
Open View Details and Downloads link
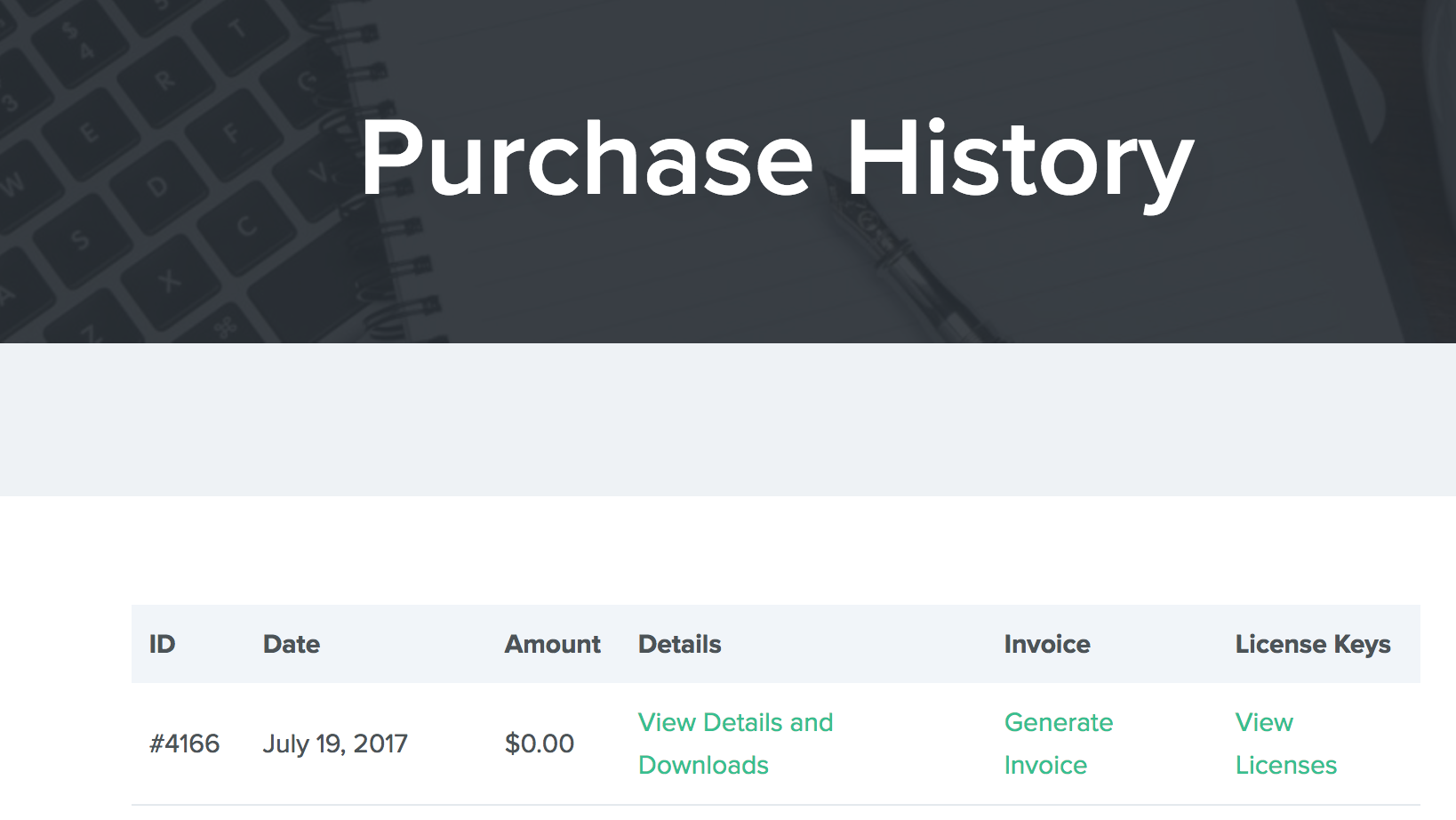click(735, 744)
